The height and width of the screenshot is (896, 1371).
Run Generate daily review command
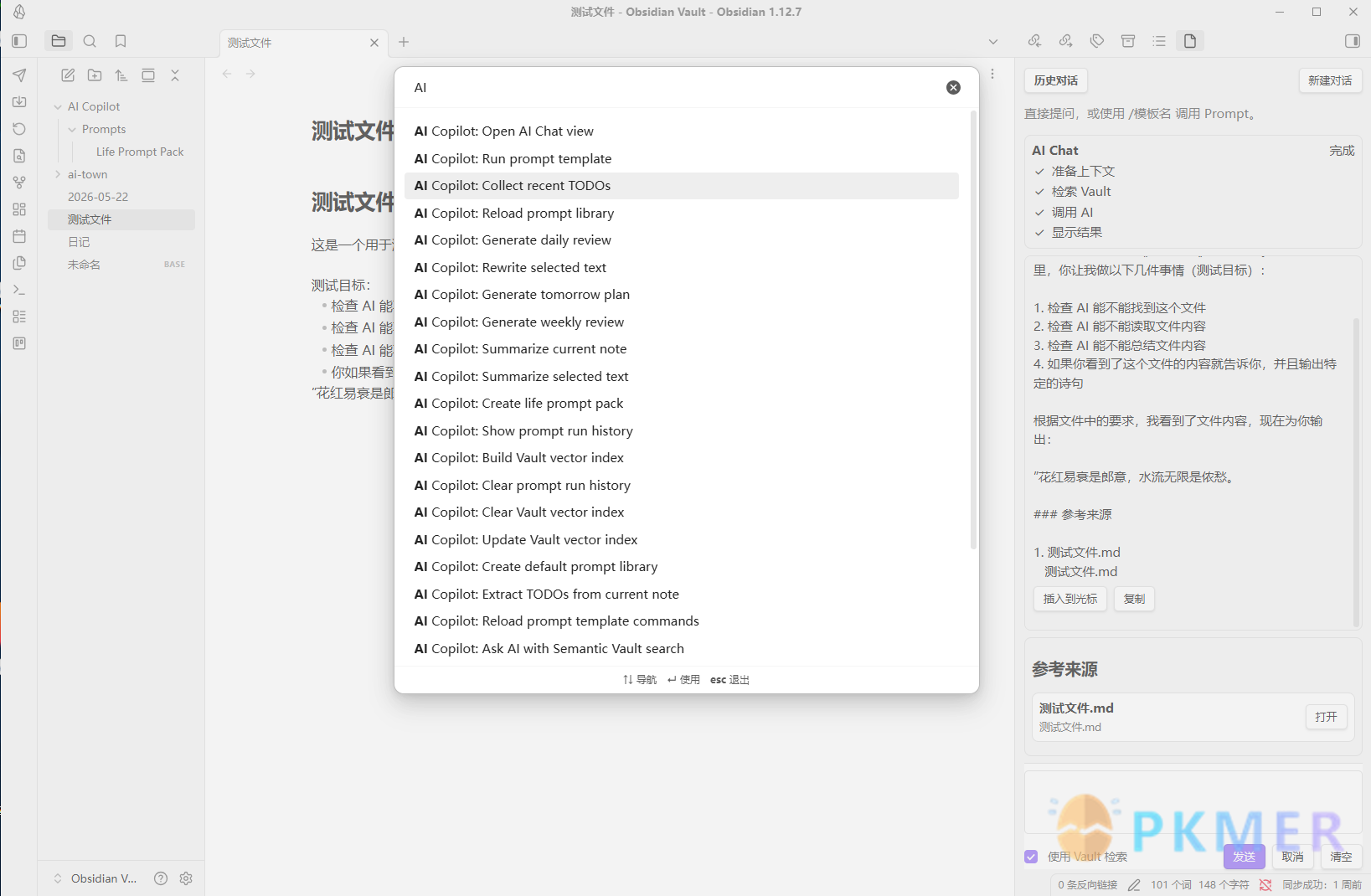tap(682, 240)
